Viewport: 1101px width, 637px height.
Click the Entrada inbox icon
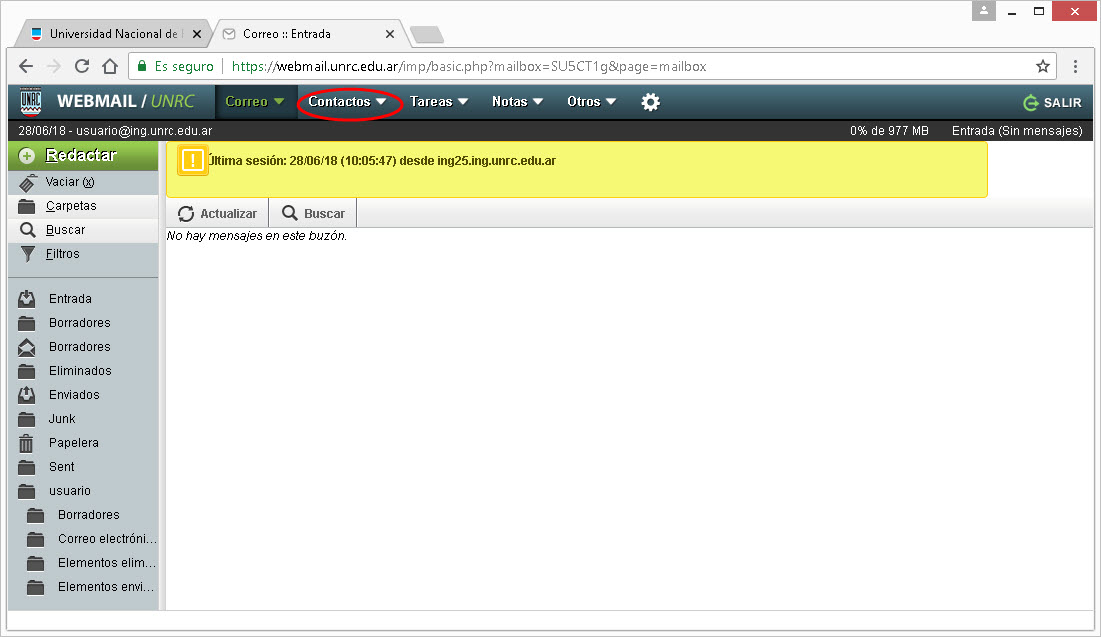coord(27,298)
